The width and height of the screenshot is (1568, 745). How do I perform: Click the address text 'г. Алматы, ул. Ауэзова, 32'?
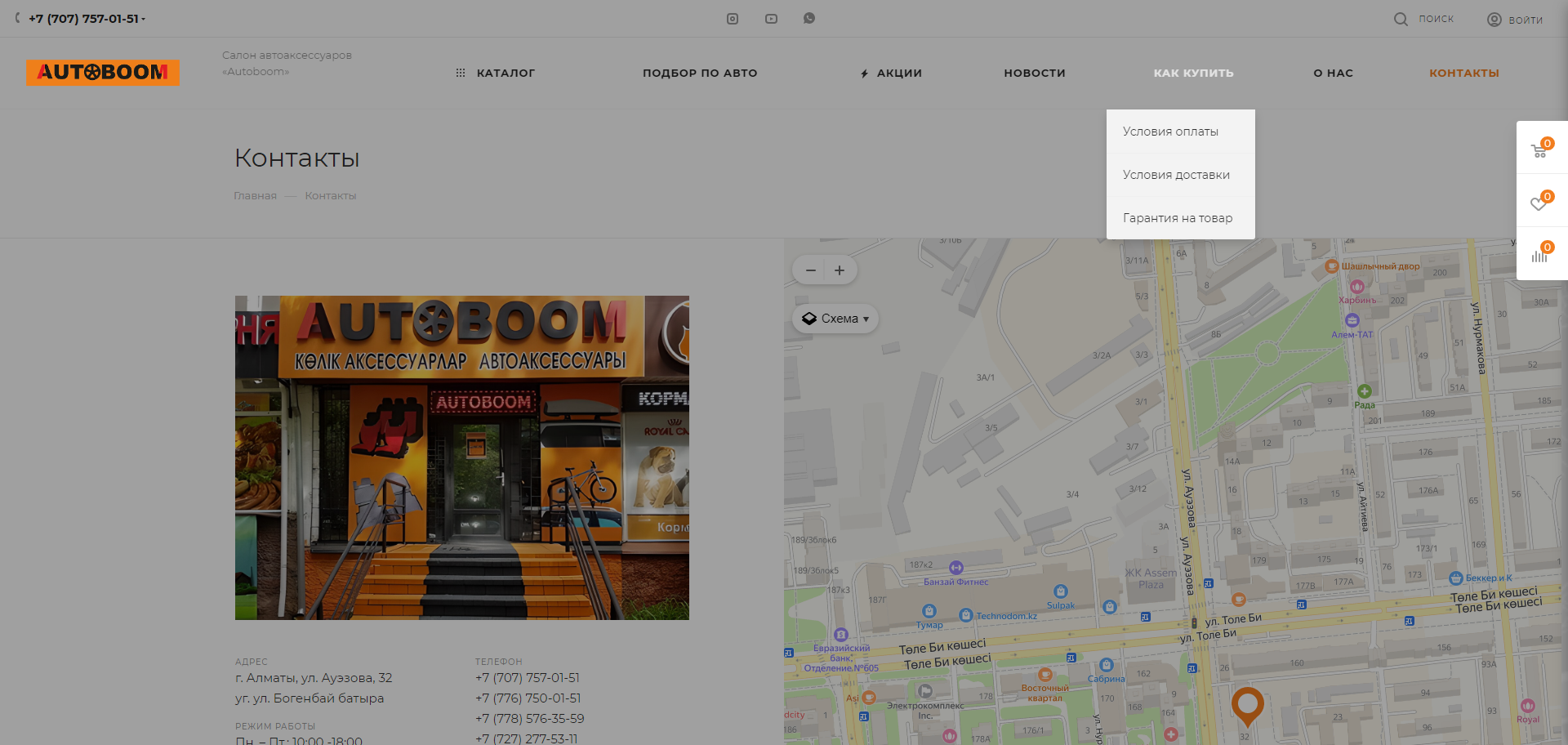click(x=314, y=678)
